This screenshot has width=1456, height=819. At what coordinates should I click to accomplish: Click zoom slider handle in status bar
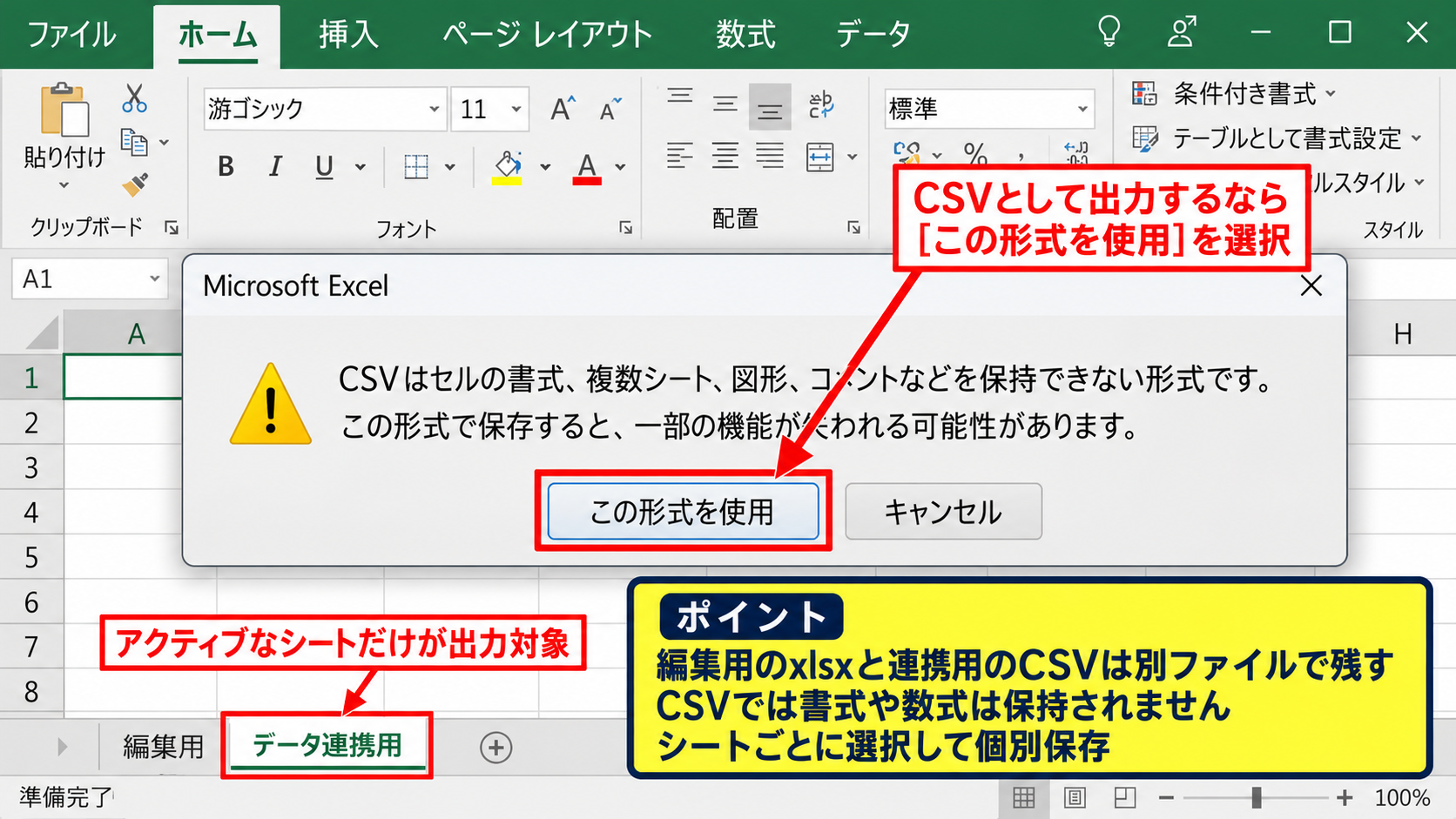1257,797
